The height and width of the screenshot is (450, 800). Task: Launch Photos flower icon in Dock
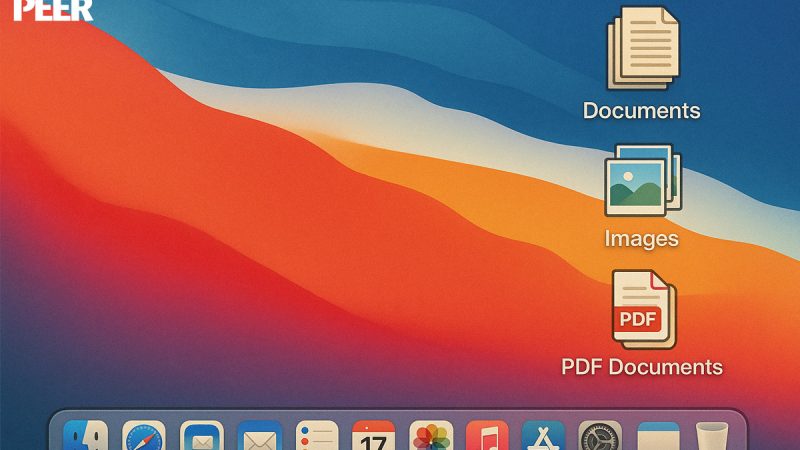pos(431,435)
